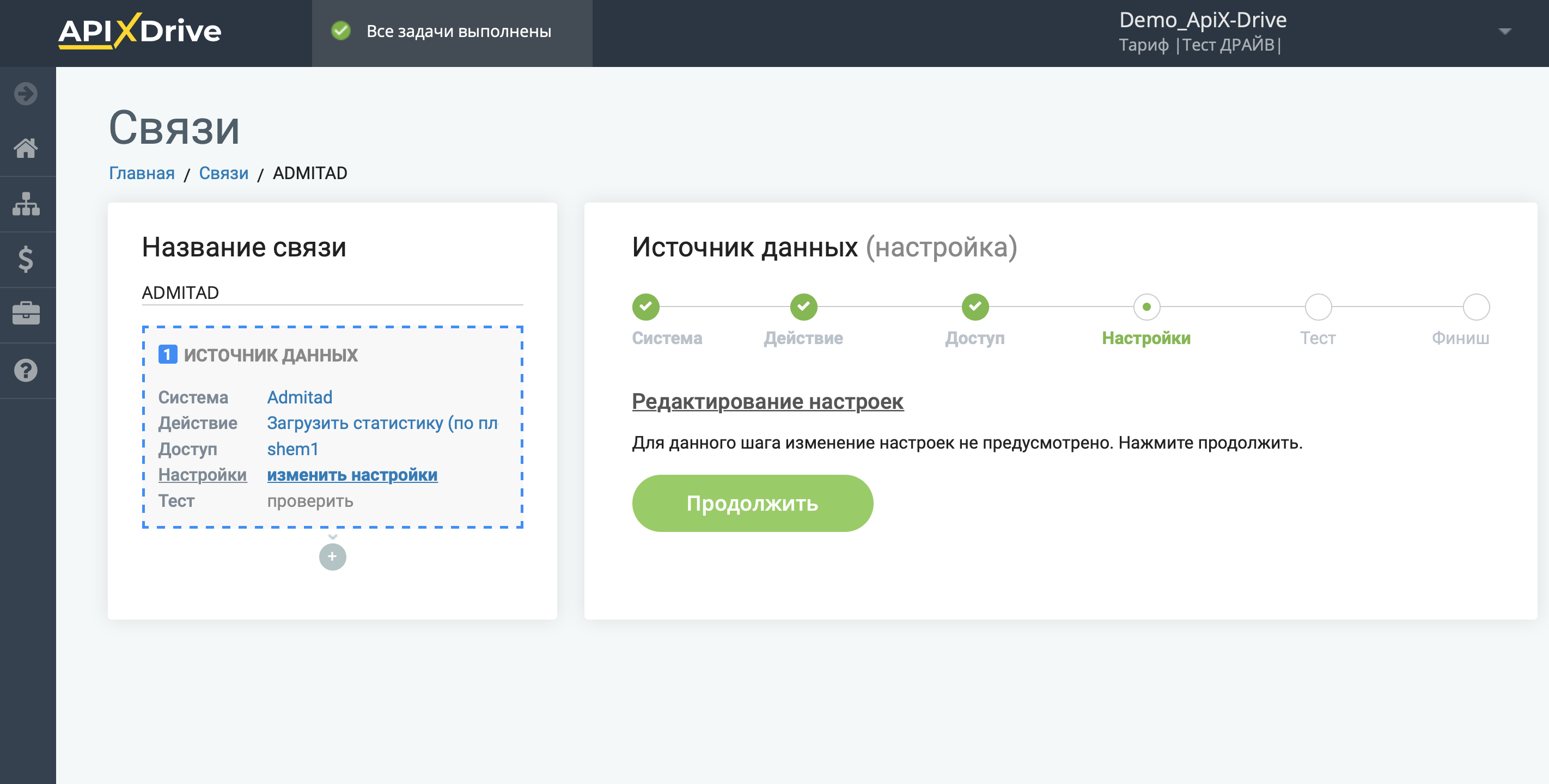1549x784 pixels.
Task: Open the shem1 access link
Action: (x=293, y=449)
